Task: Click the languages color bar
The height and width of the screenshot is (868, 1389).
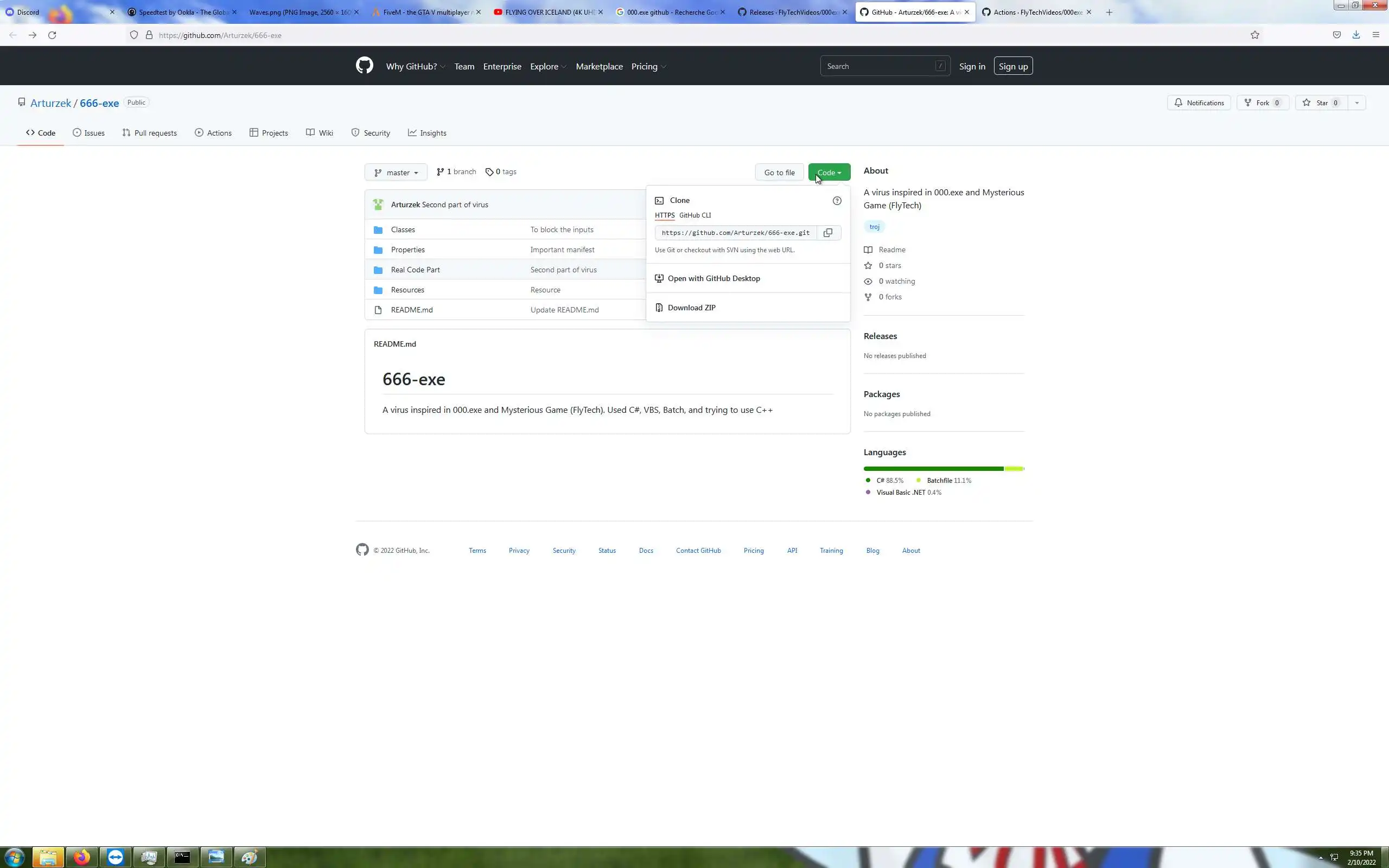Action: tap(943, 468)
